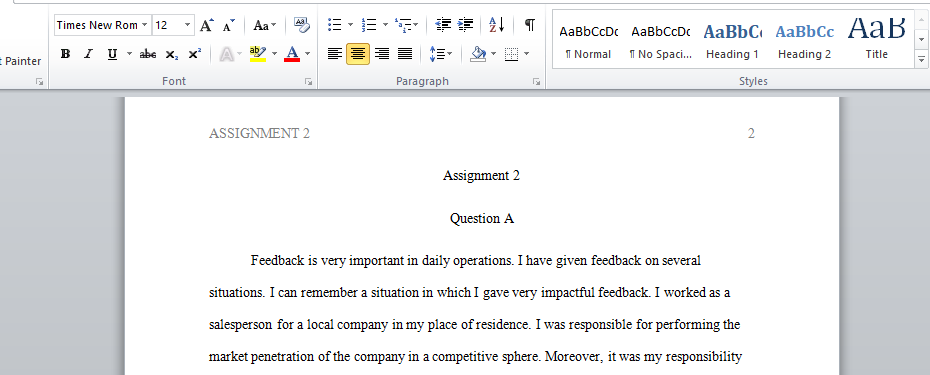Open the Borders dropdown arrow

(526, 54)
